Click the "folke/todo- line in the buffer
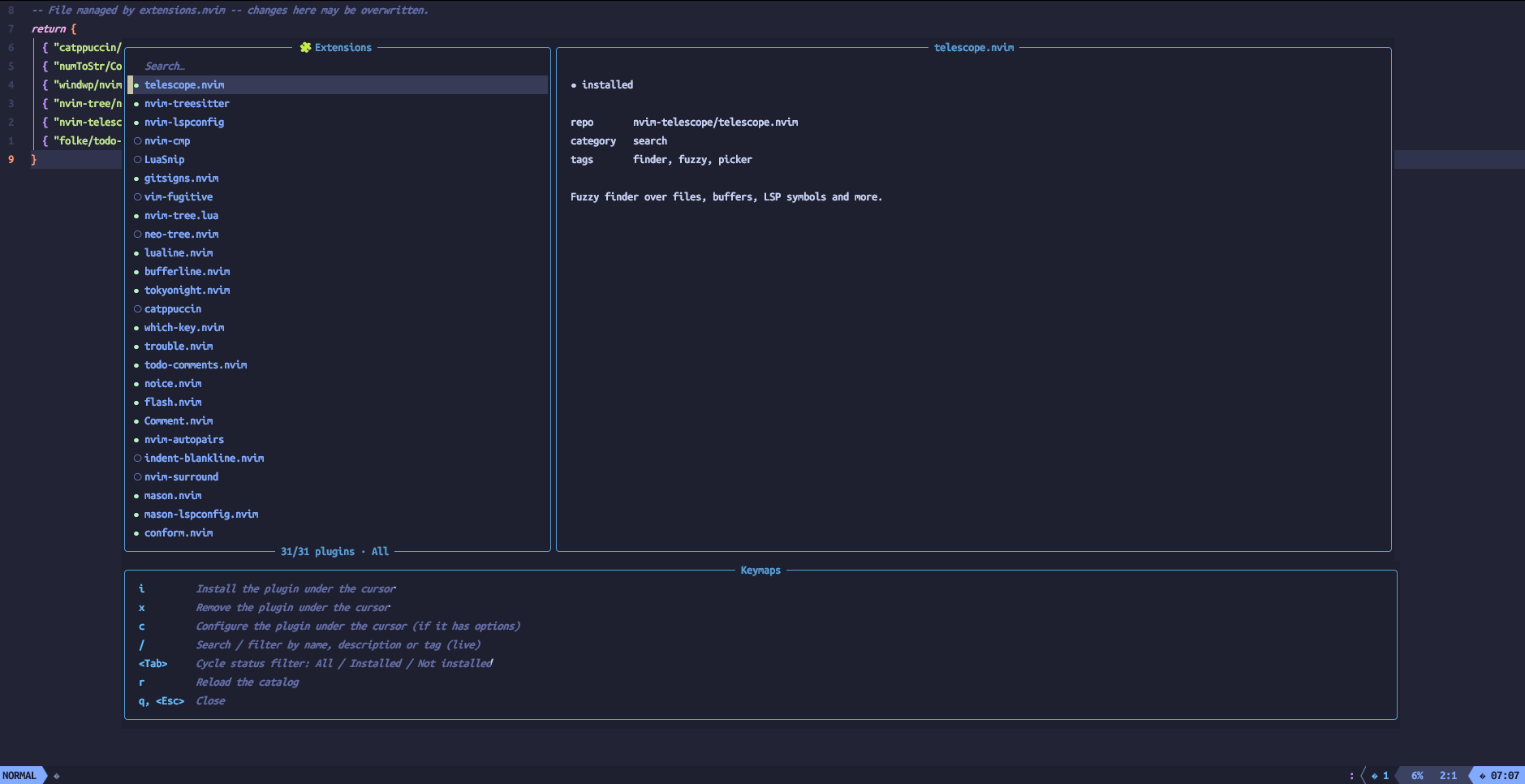The width and height of the screenshot is (1525, 784). (82, 141)
